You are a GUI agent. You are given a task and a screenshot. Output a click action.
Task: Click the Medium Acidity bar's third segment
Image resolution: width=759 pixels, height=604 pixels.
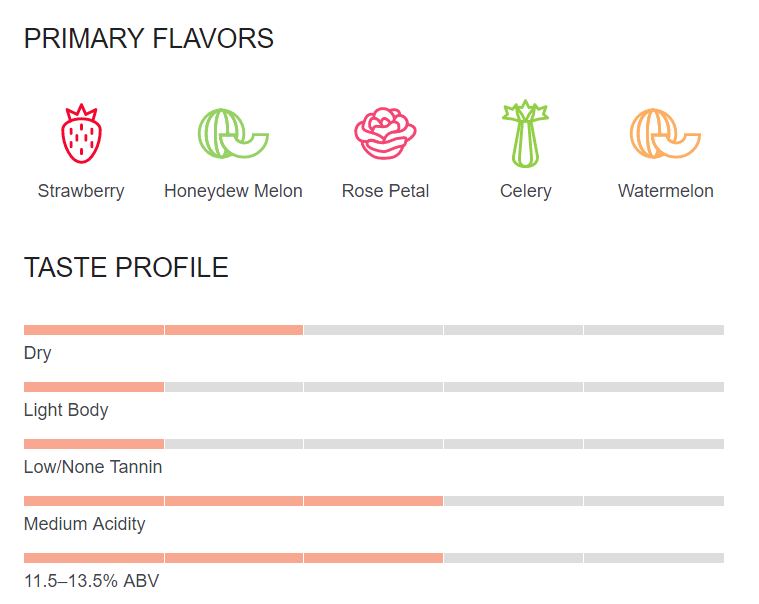[373, 501]
